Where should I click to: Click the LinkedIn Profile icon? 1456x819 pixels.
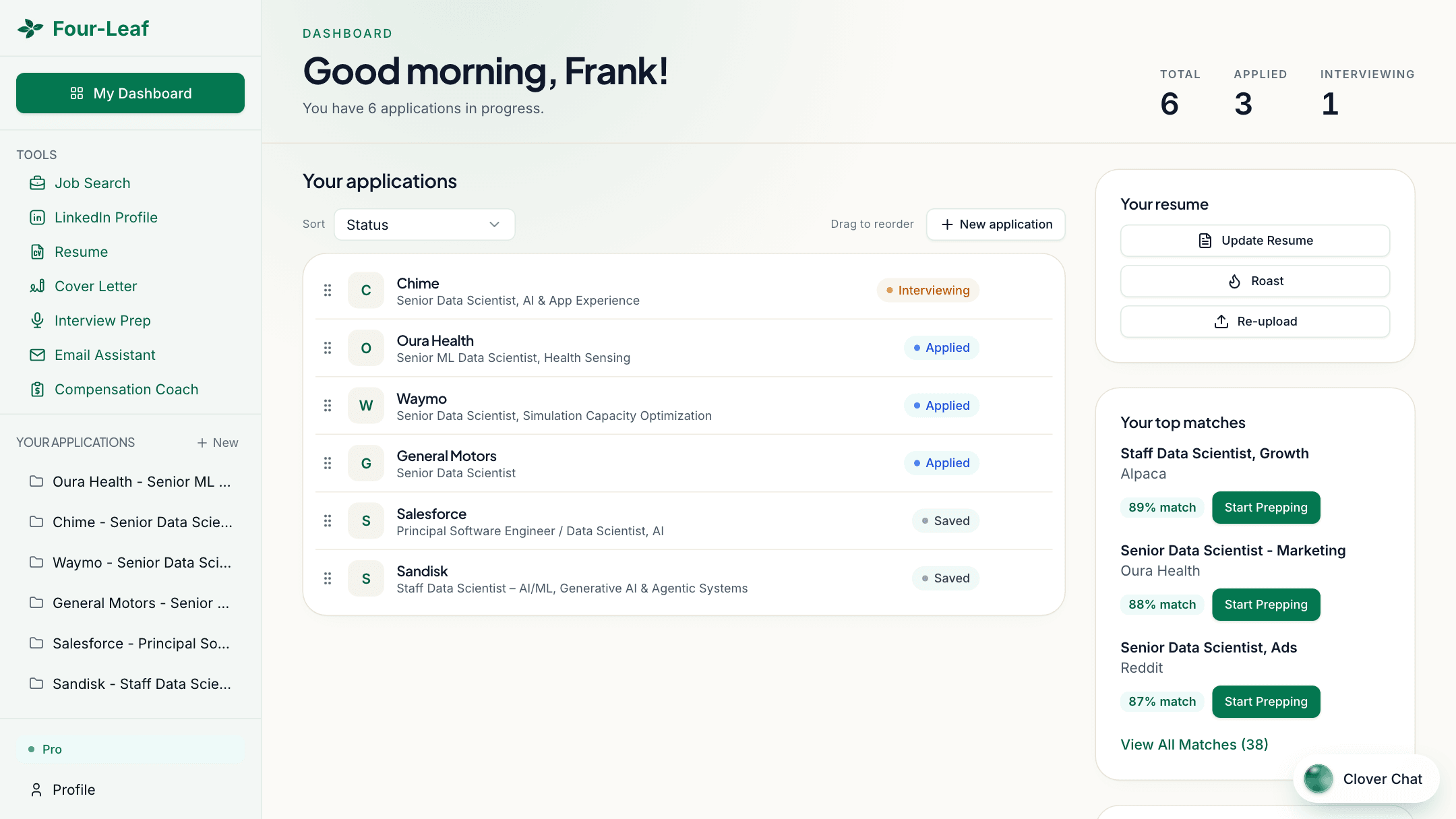38,218
